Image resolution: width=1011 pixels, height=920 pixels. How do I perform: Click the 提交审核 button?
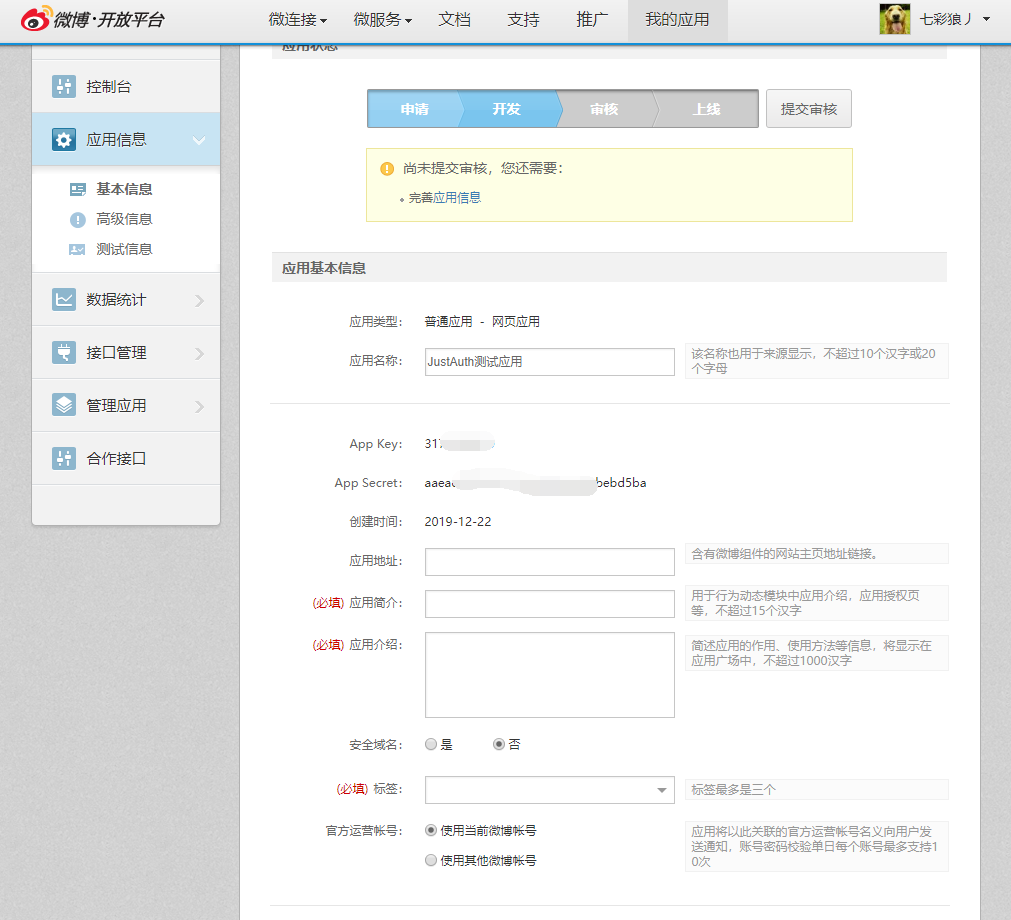pyautogui.click(x=809, y=108)
